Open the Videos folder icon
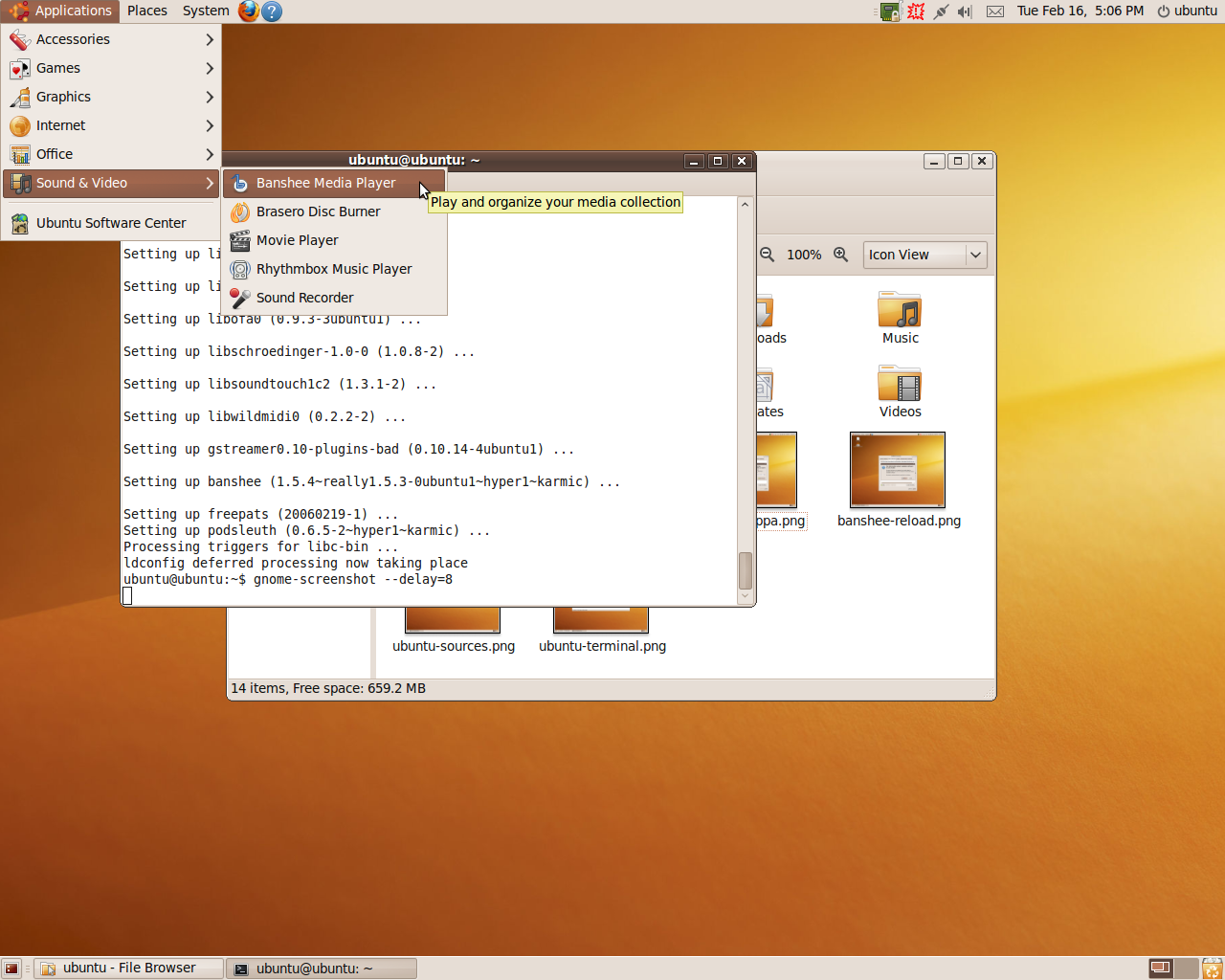The width and height of the screenshot is (1225, 980). (900, 385)
